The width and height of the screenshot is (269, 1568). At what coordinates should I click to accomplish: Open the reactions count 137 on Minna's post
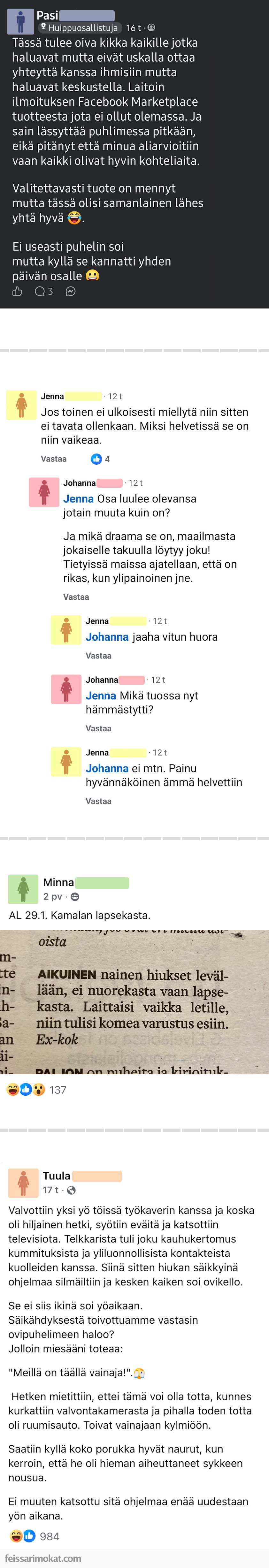[x=58, y=1090]
